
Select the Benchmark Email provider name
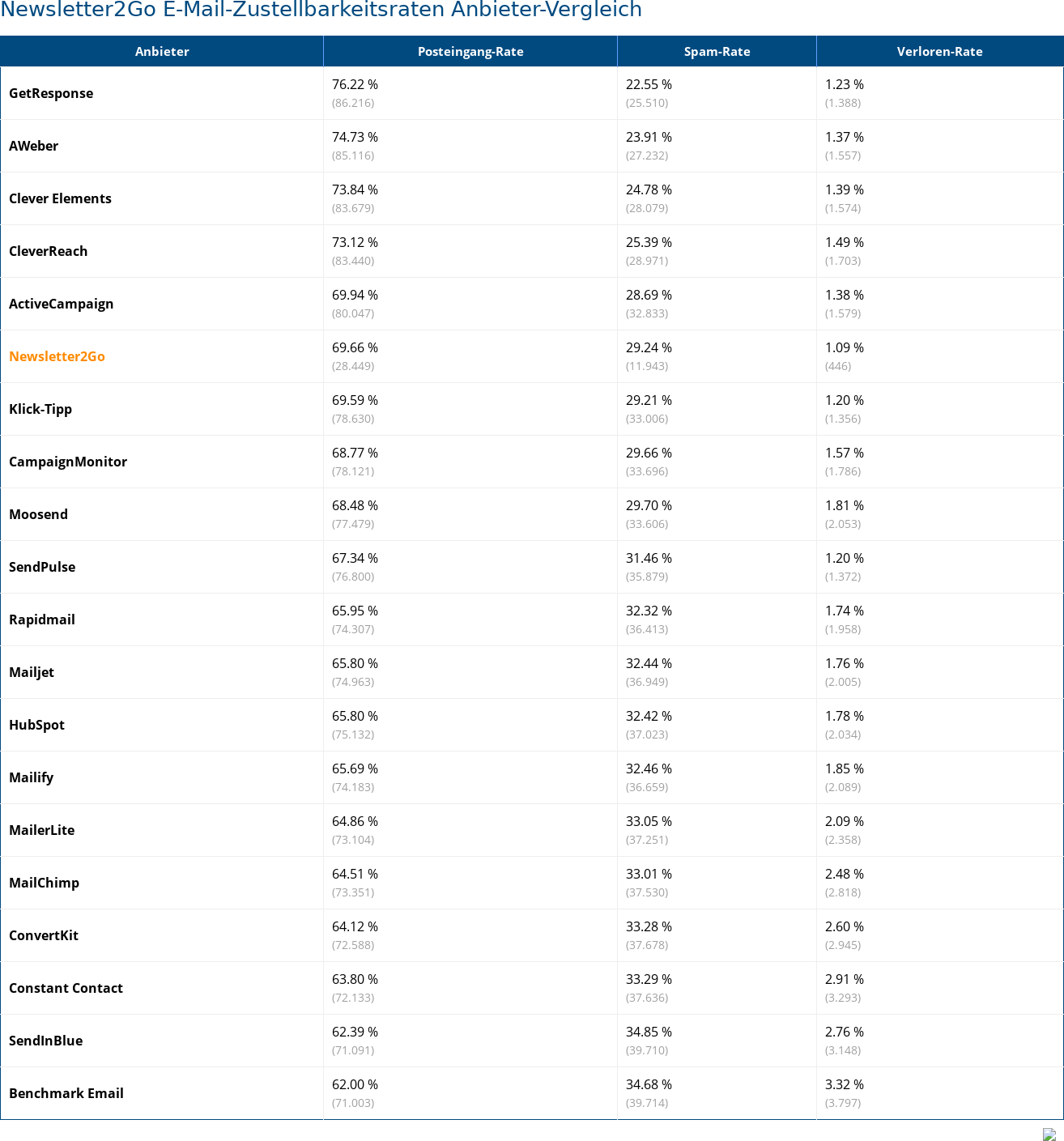tap(66, 1093)
